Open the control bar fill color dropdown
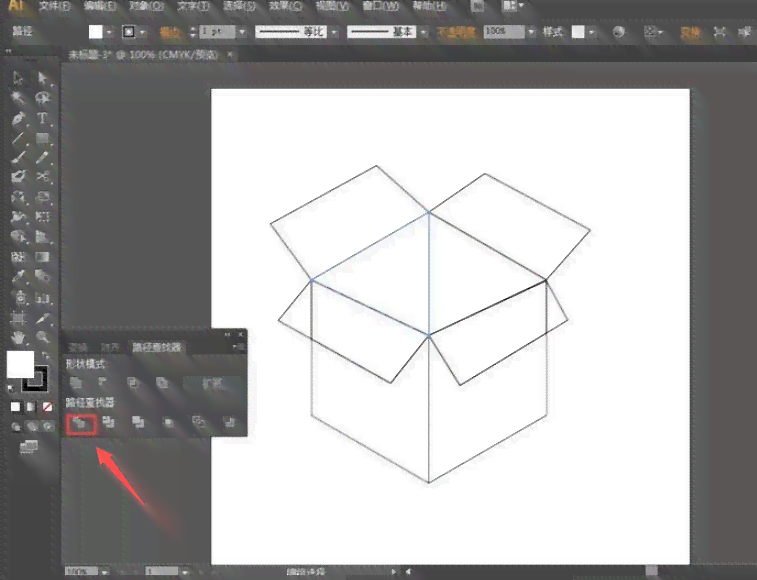This screenshot has width=757, height=580. click(110, 32)
